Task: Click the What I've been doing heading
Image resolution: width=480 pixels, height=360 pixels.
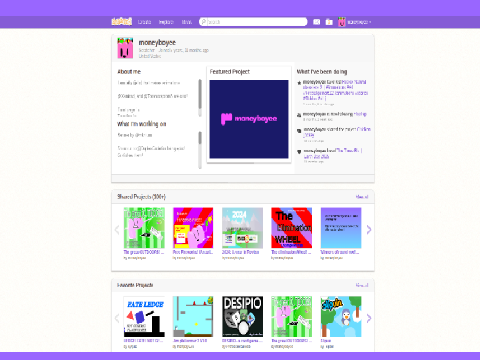Action: (322, 72)
